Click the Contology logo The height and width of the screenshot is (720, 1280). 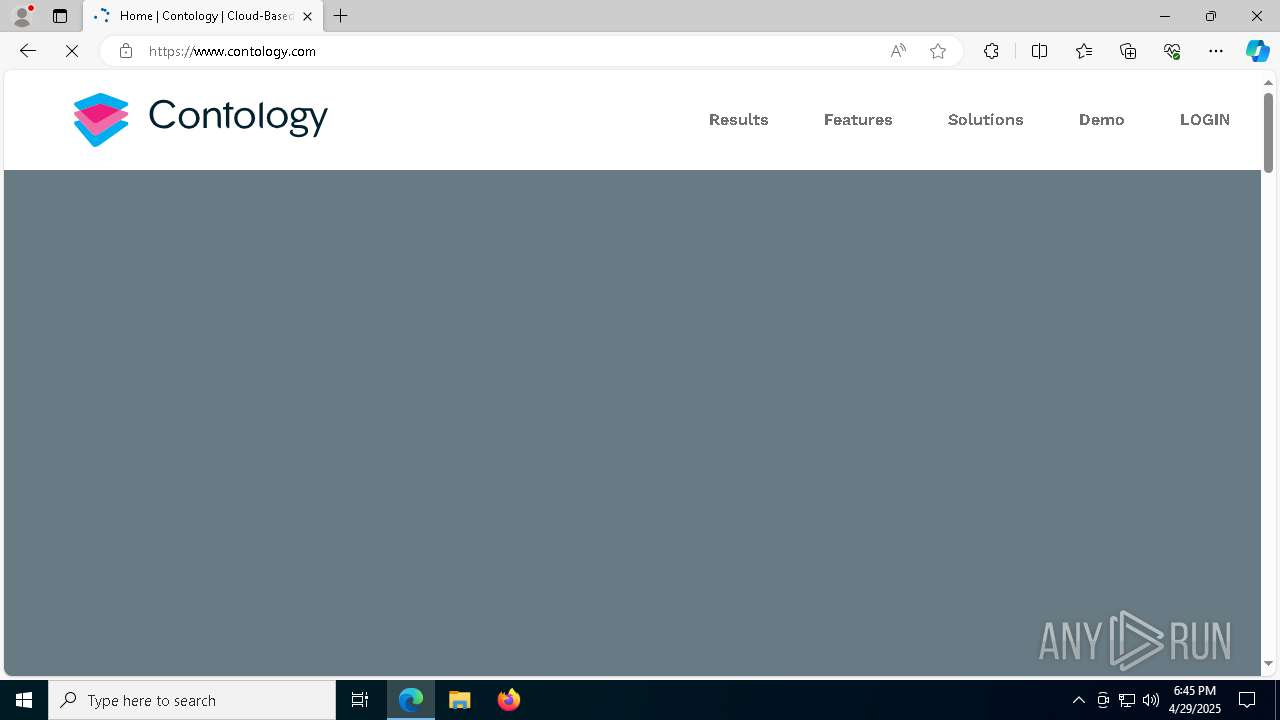pos(200,119)
